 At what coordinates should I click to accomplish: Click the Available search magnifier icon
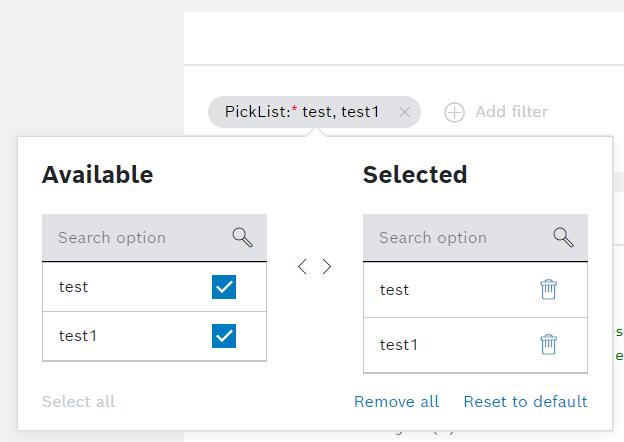click(x=242, y=237)
